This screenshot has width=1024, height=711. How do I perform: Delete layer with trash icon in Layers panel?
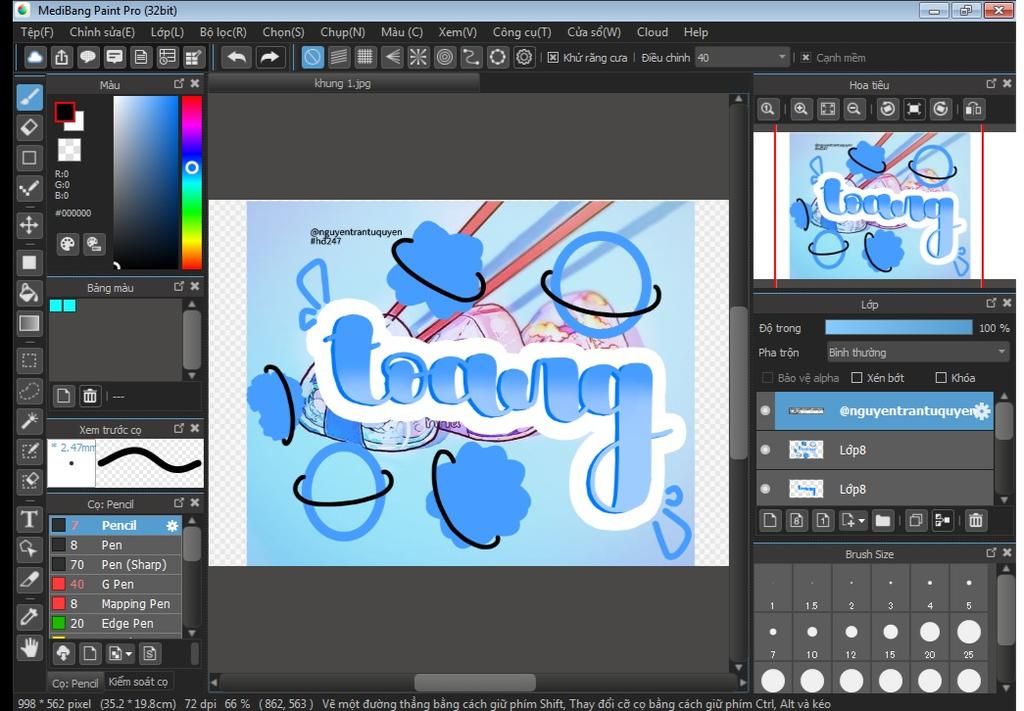click(976, 520)
